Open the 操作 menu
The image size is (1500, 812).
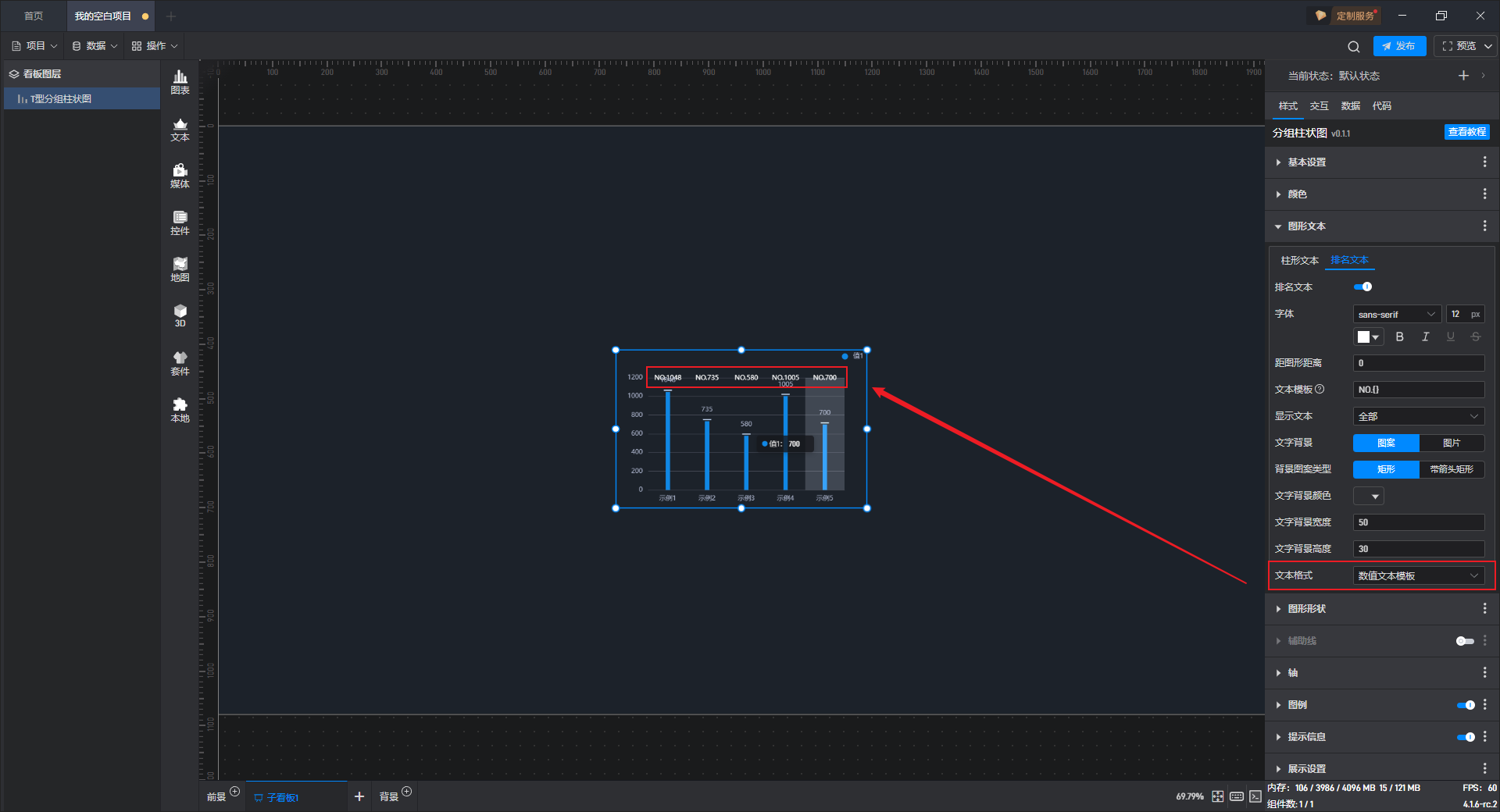coord(155,46)
